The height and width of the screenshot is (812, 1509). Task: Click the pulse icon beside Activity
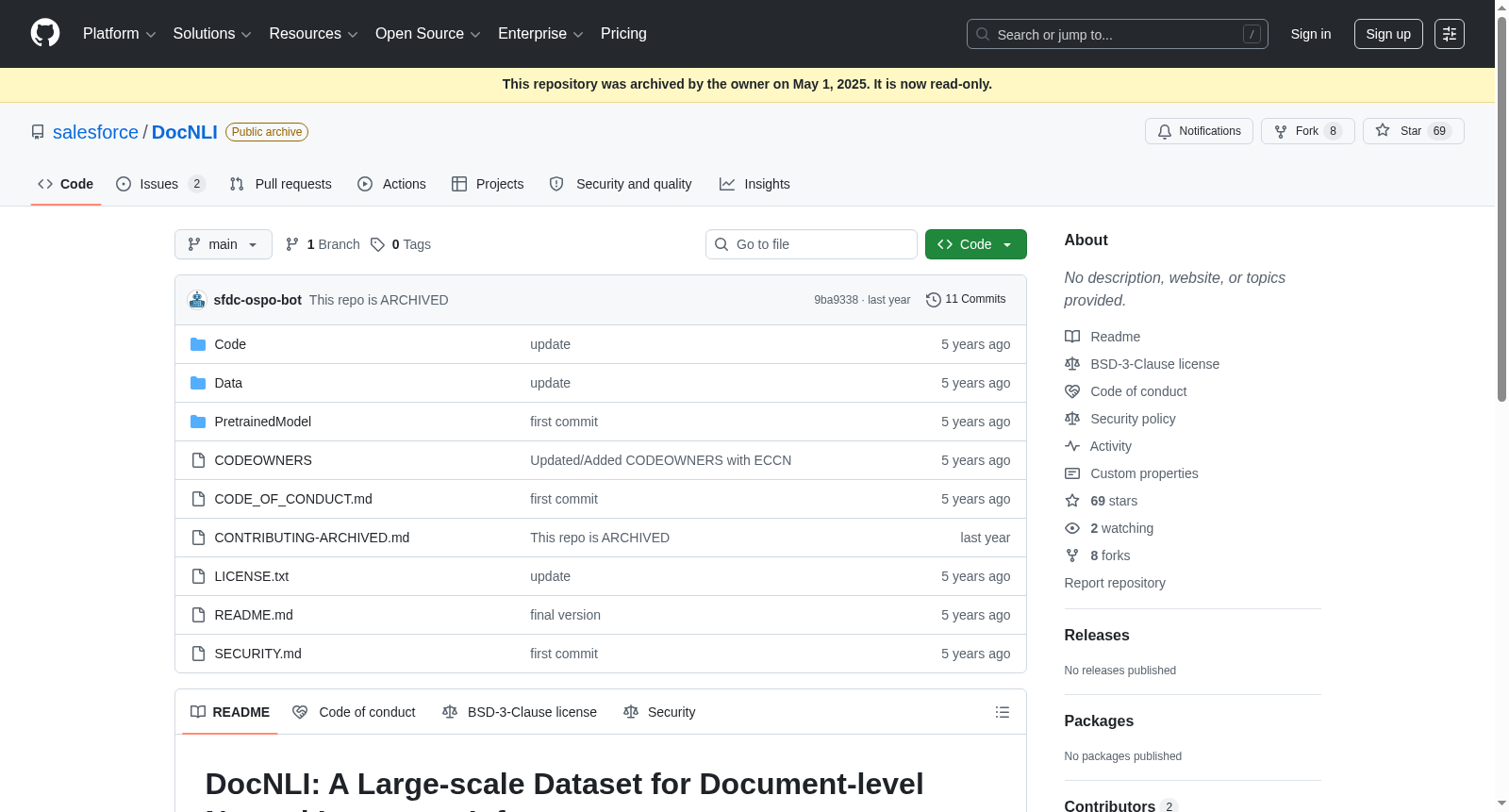click(1072, 446)
